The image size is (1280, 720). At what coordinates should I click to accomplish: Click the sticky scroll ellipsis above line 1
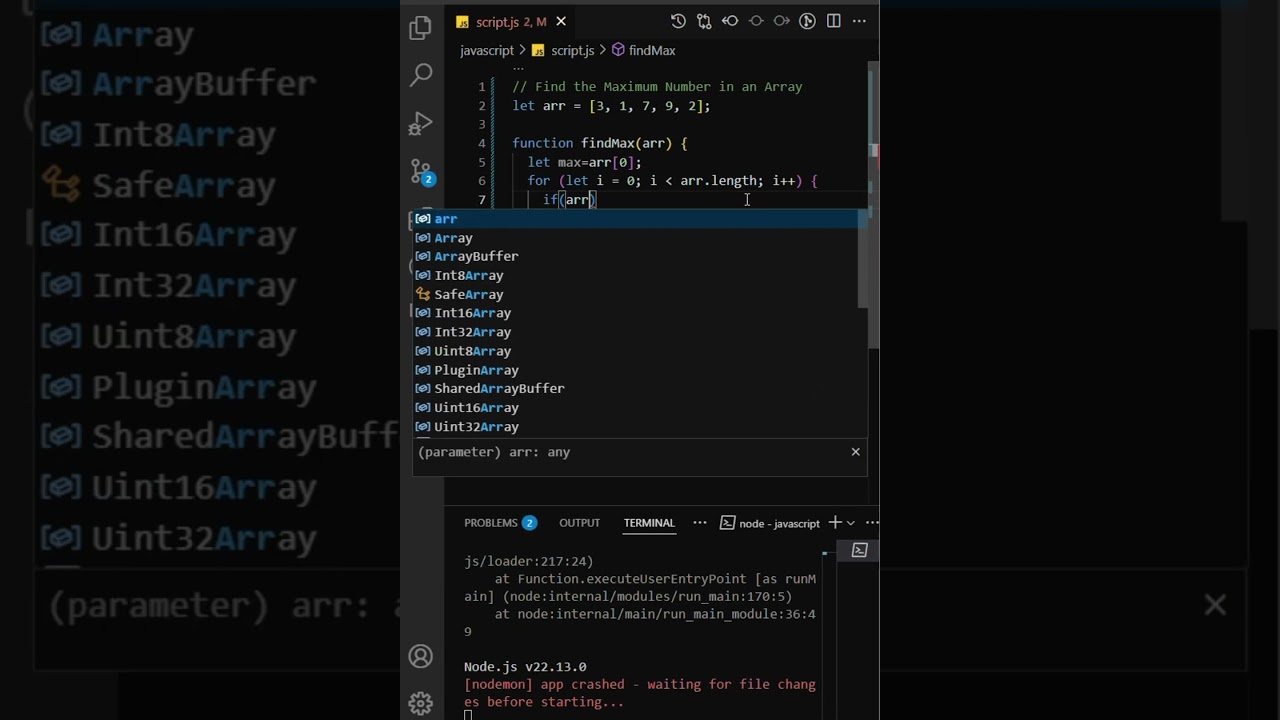tap(518, 68)
